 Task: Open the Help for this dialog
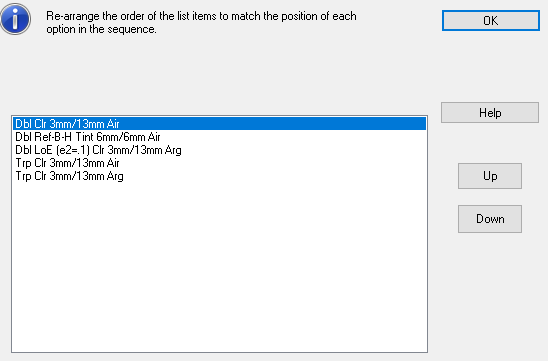click(490, 113)
